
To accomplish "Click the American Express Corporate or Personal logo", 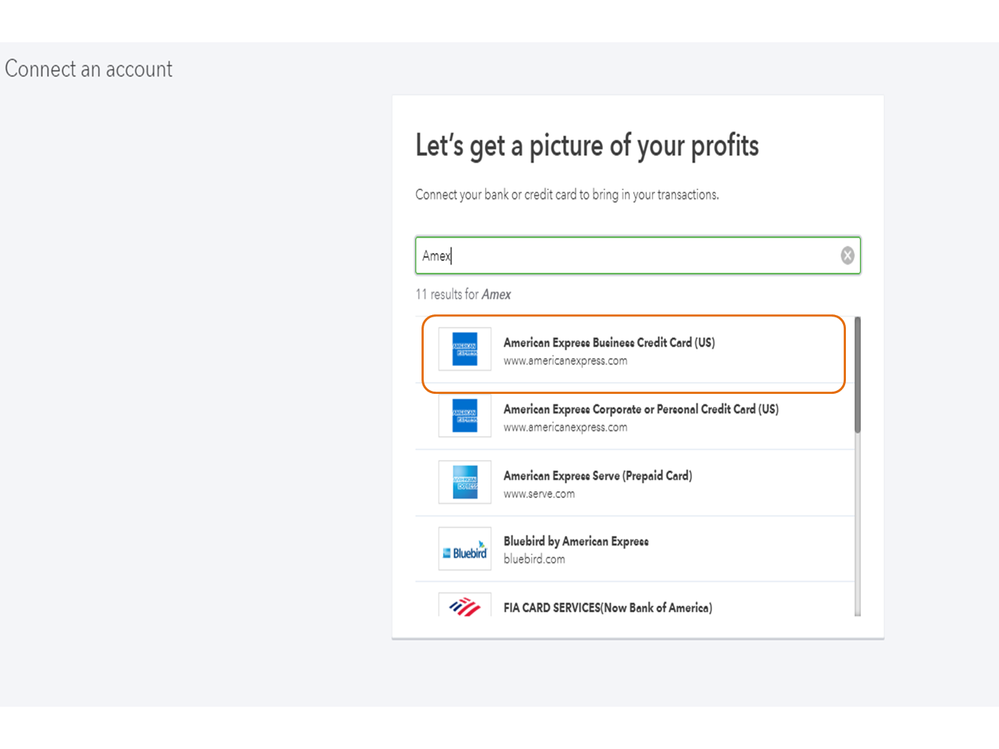I will 465,416.
